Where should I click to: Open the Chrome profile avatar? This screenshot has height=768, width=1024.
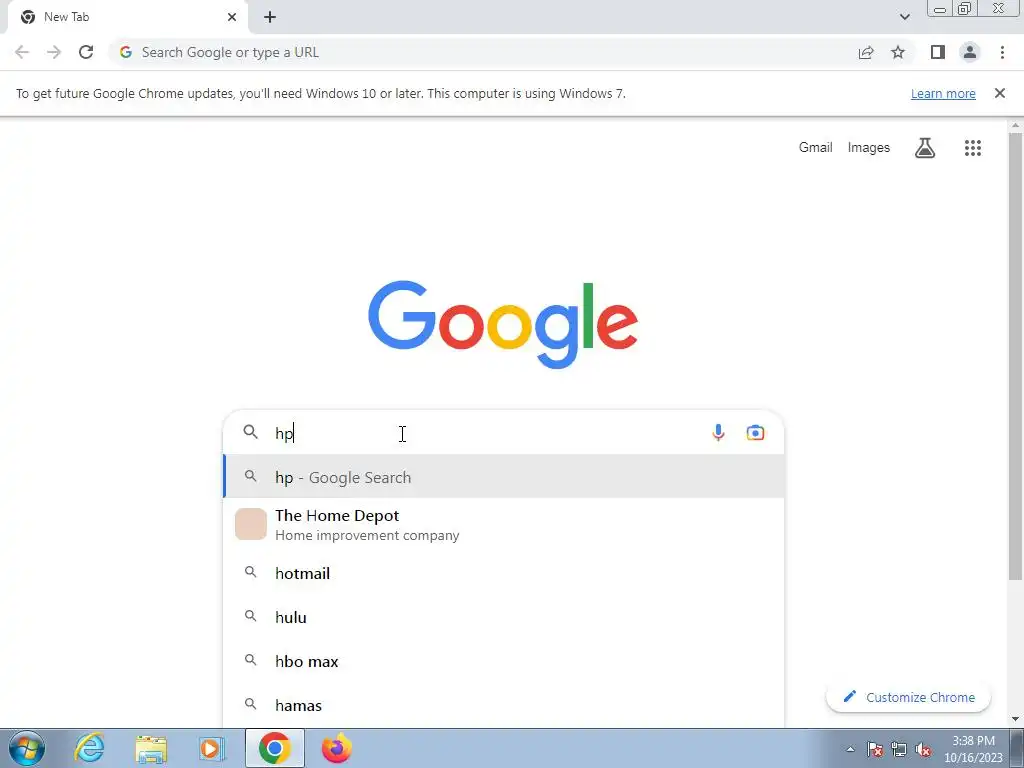click(970, 52)
